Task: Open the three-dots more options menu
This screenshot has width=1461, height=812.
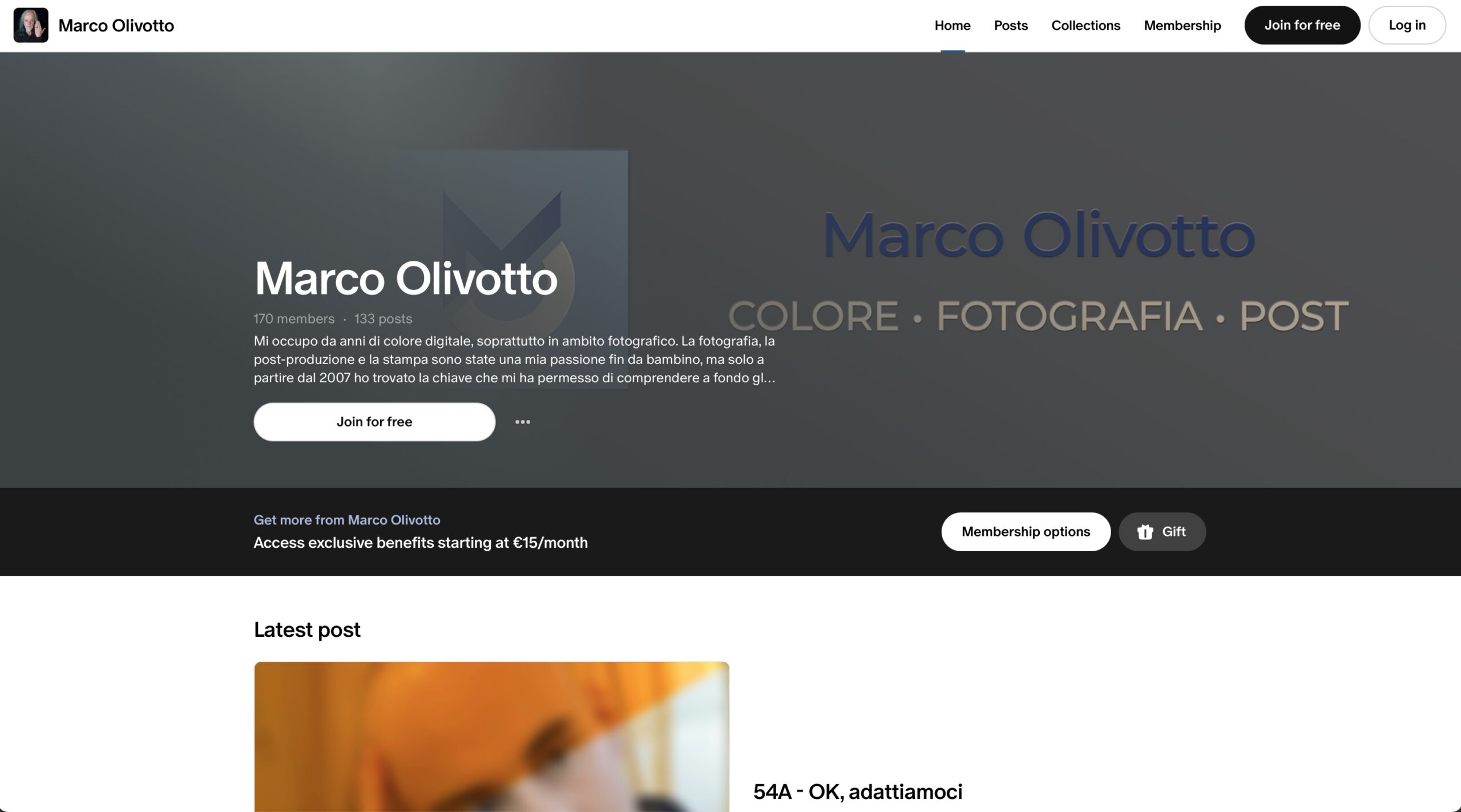Action: 523,422
